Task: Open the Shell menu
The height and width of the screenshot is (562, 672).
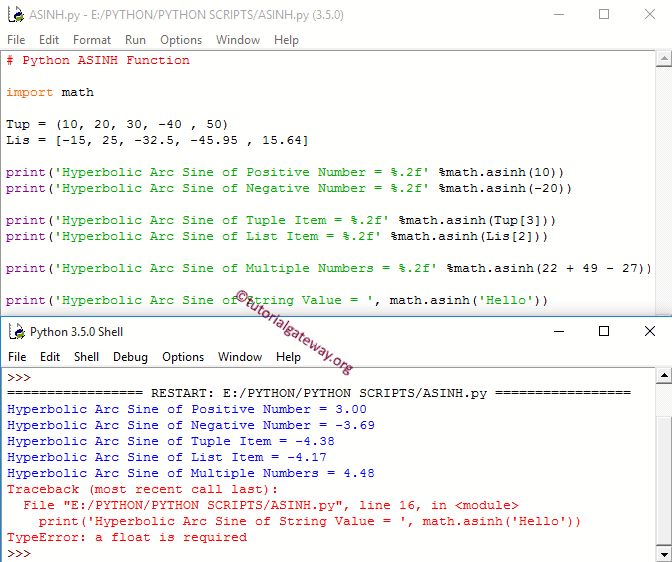Action: pyautogui.click(x=86, y=357)
